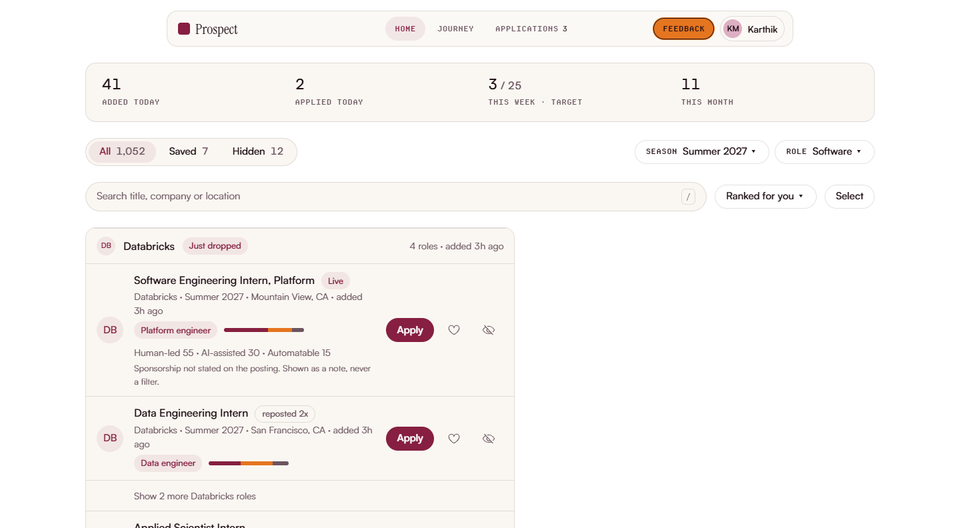960x528 pixels.
Task: Click the Sponsorship not stated note
Action: (252, 375)
